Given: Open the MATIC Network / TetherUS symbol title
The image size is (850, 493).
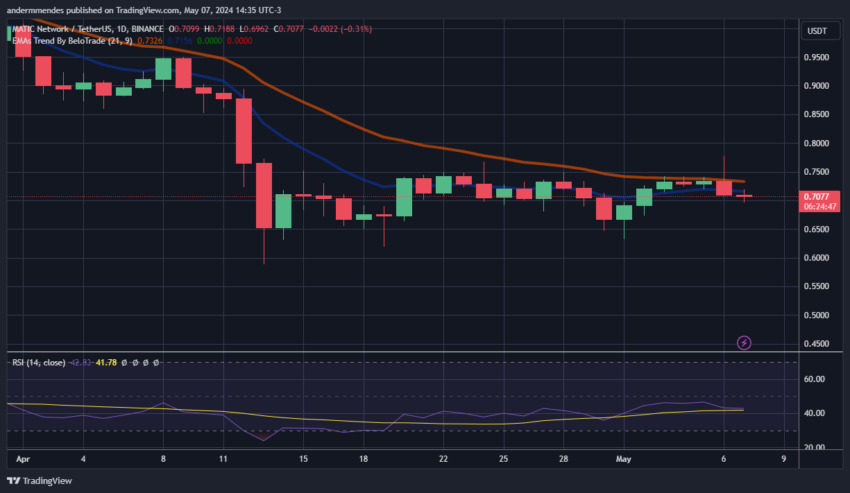Looking at the screenshot, I should (x=63, y=29).
